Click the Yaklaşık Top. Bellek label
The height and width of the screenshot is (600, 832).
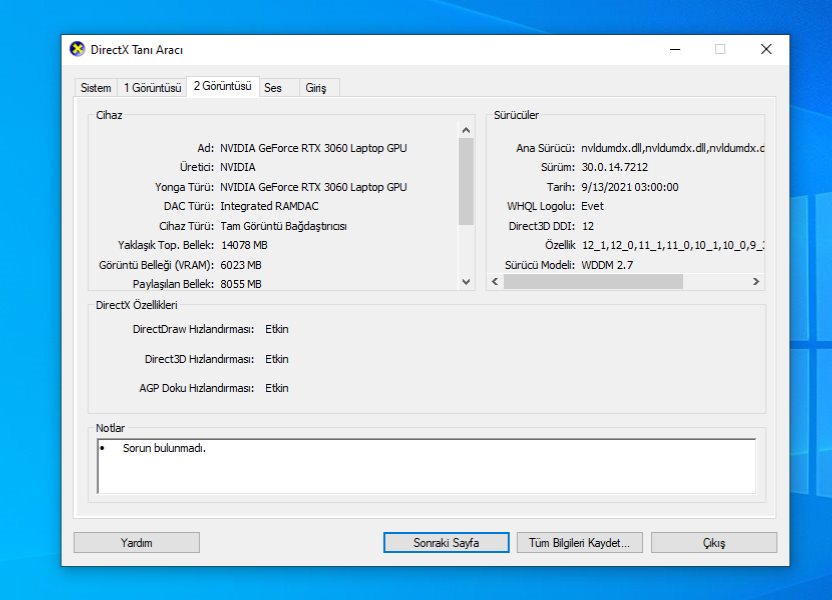[166, 245]
